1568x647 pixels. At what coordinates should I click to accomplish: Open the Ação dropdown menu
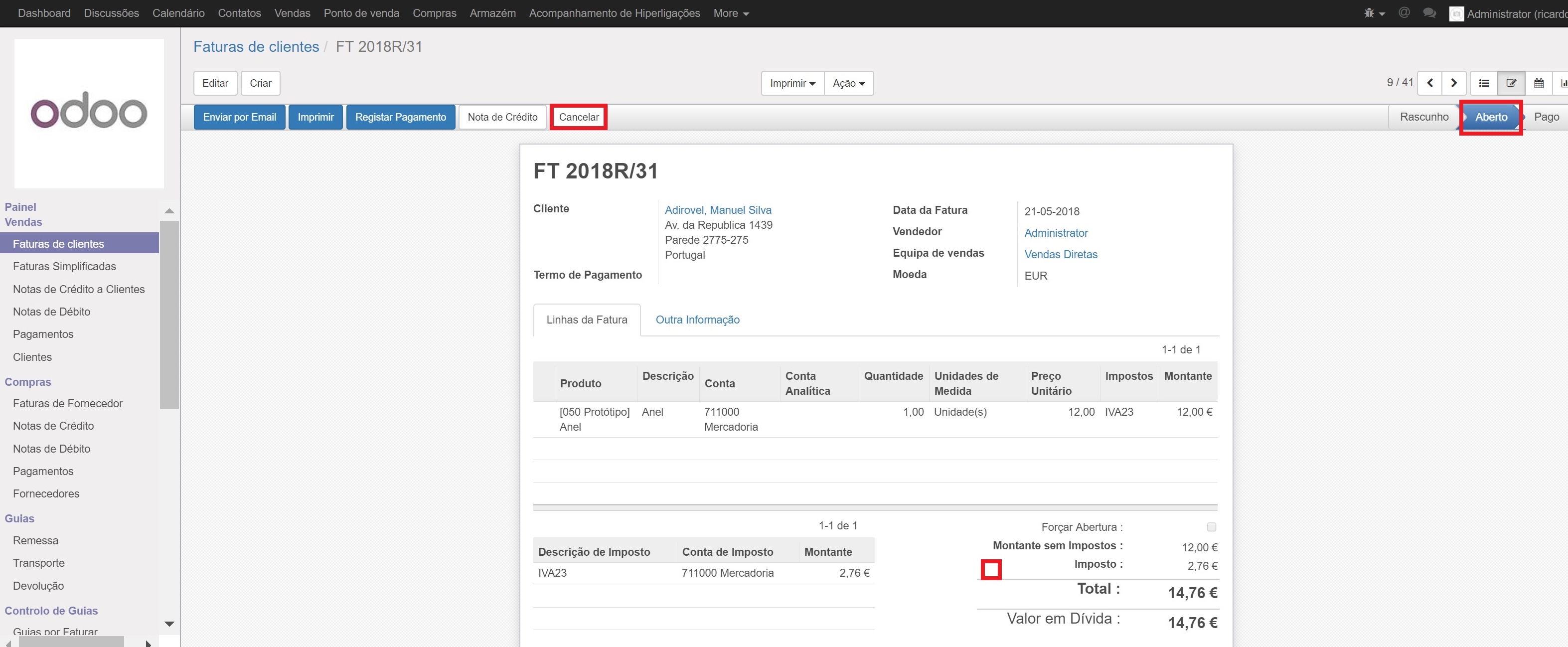pyautogui.click(x=848, y=83)
